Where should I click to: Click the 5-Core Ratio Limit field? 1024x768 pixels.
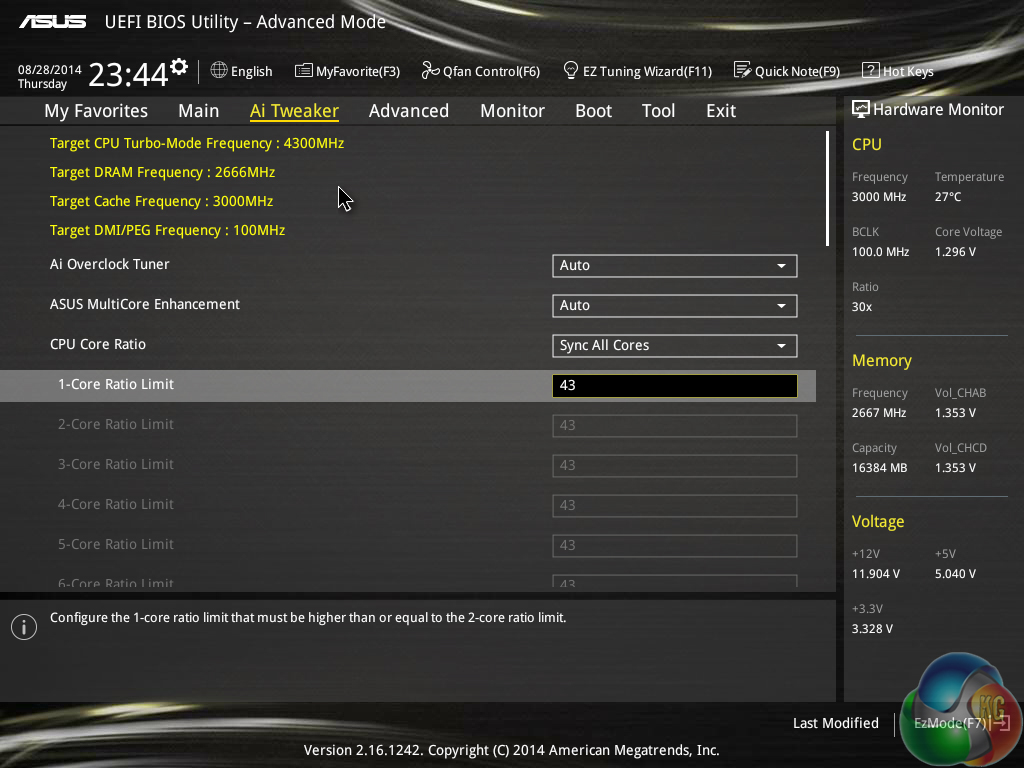(x=675, y=545)
